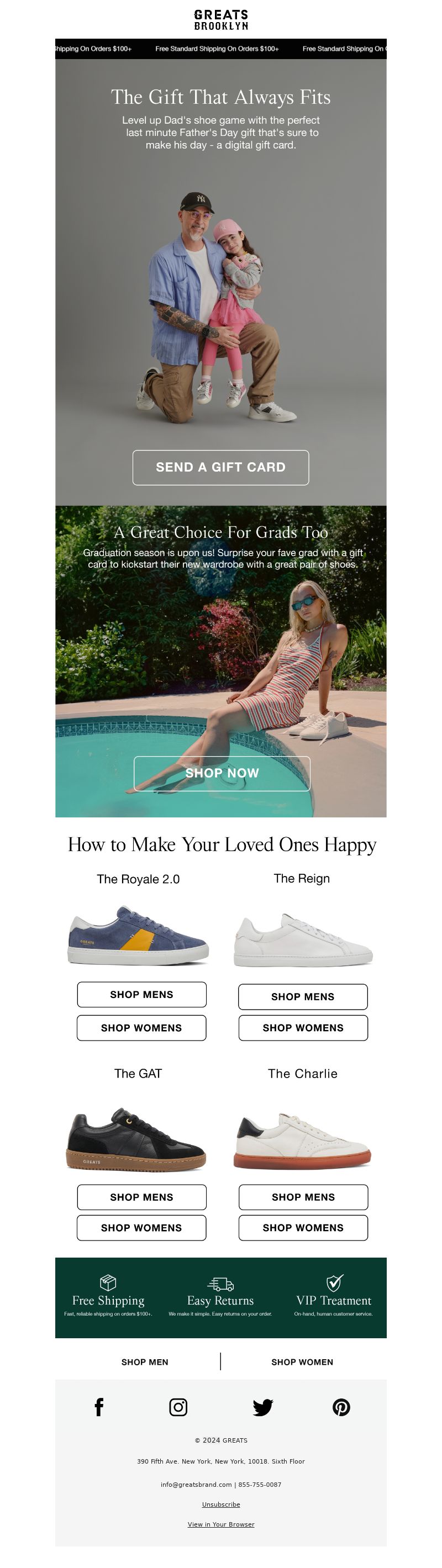
Task: Click the Send a Gift Card button
Action: pyautogui.click(x=221, y=467)
